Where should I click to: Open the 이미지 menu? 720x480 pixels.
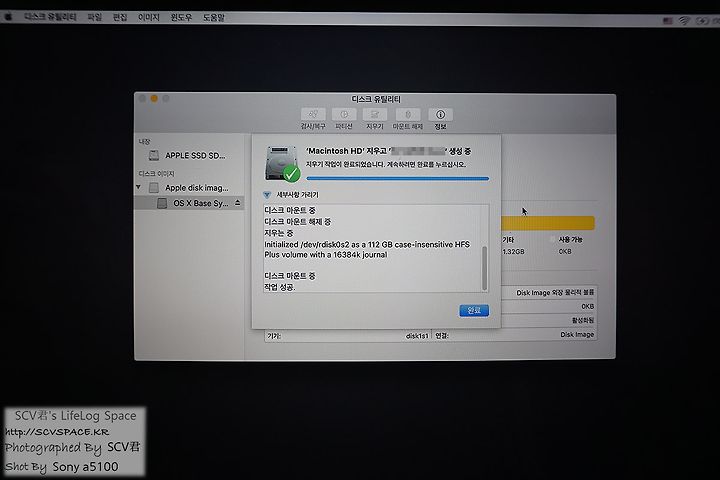[149, 17]
